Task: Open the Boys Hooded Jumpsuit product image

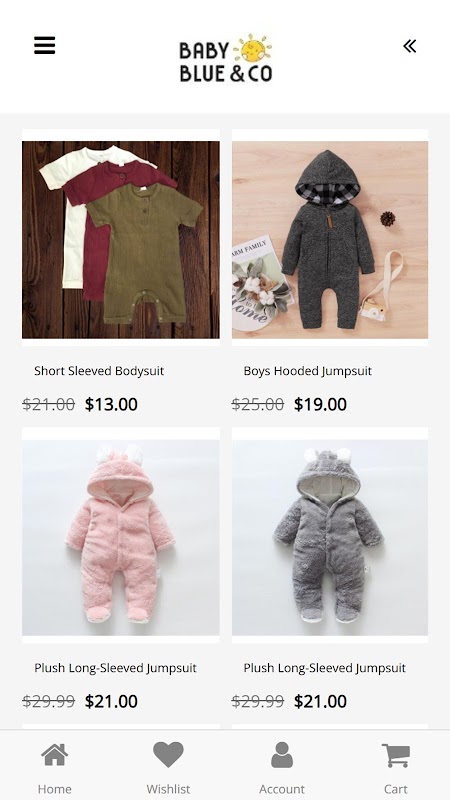Action: pyautogui.click(x=330, y=240)
